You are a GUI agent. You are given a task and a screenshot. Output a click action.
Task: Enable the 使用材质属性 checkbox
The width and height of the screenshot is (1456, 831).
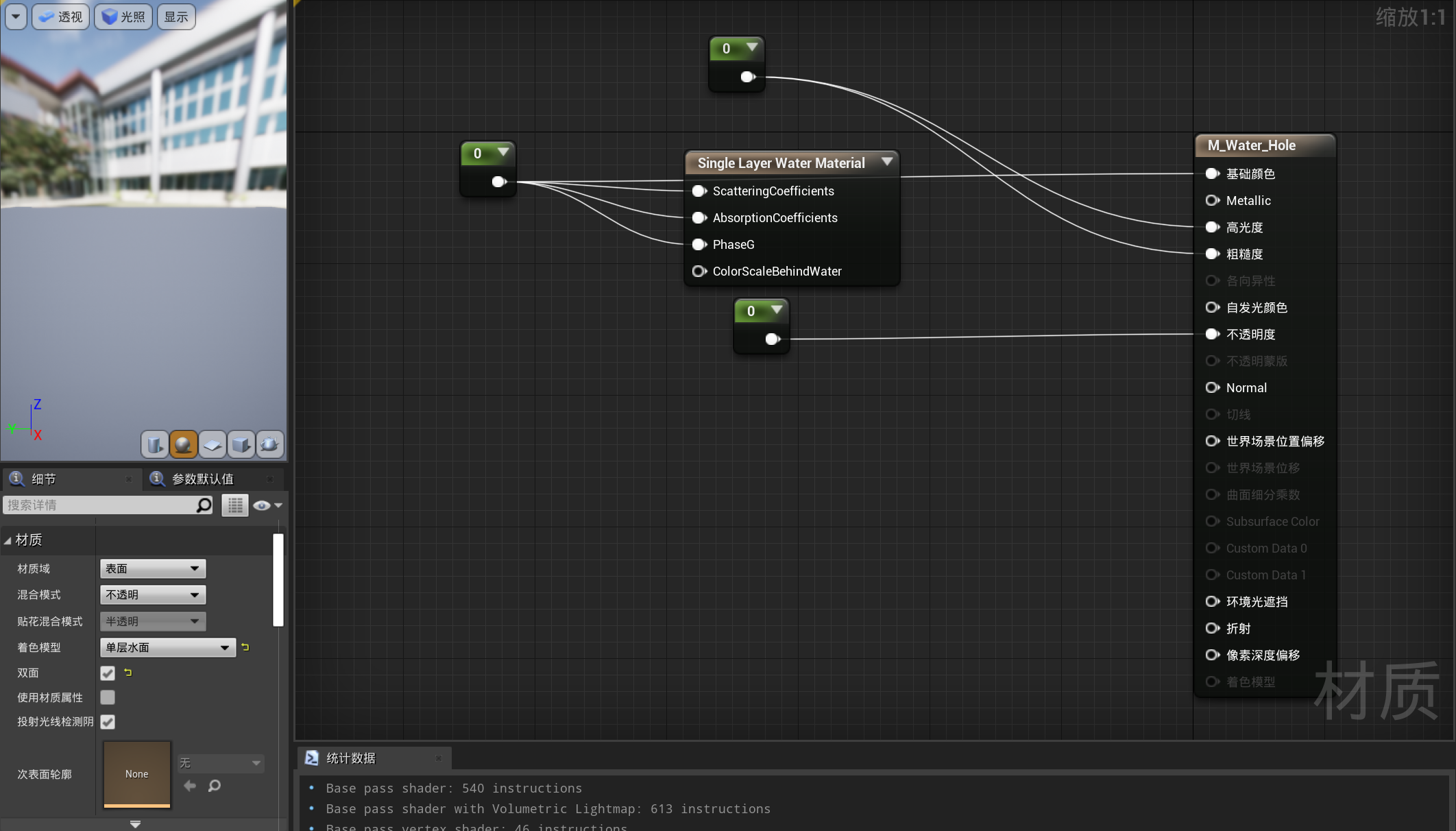pos(107,697)
